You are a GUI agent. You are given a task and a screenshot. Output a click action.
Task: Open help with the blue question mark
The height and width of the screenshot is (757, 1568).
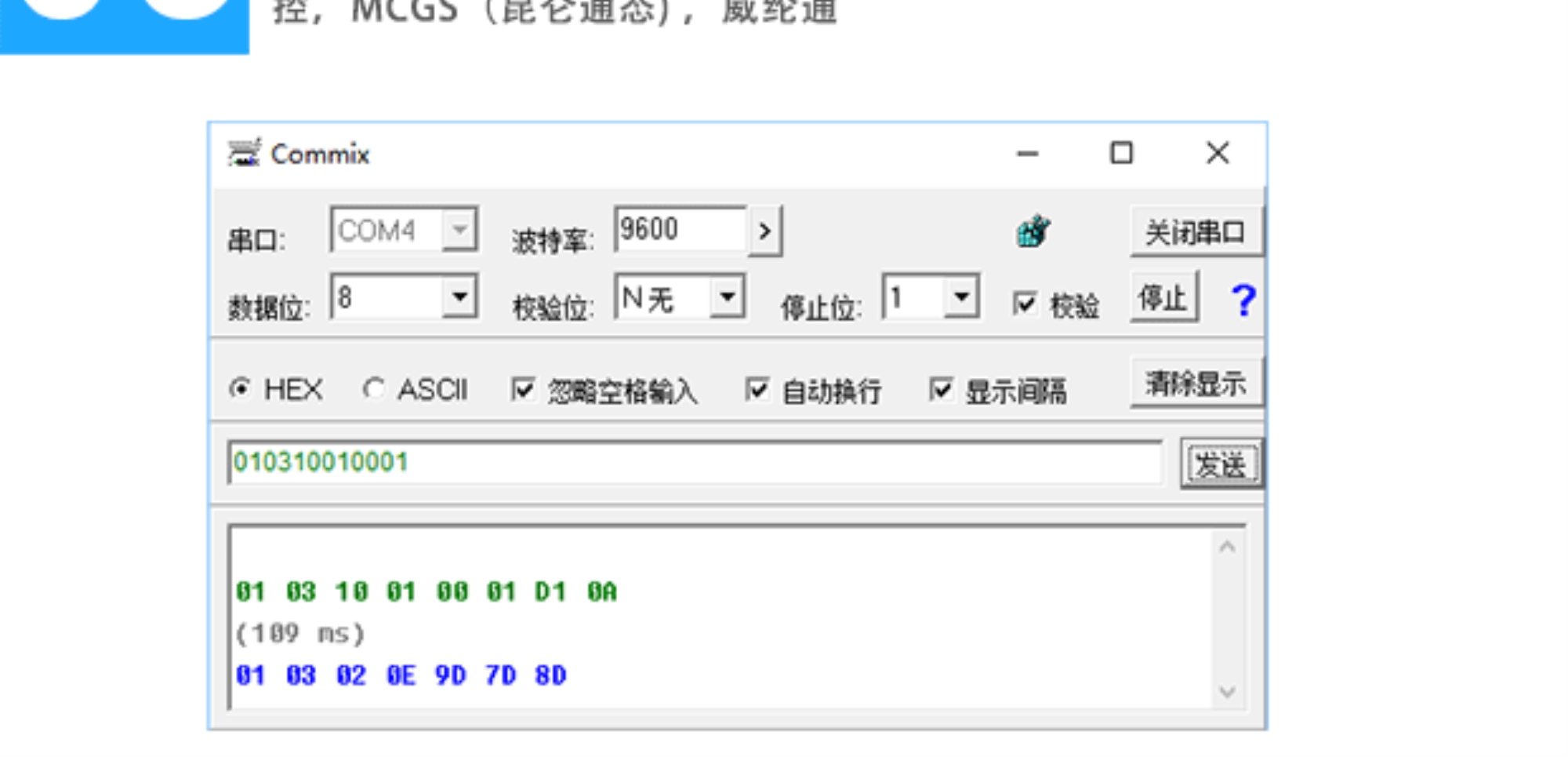(x=1243, y=301)
